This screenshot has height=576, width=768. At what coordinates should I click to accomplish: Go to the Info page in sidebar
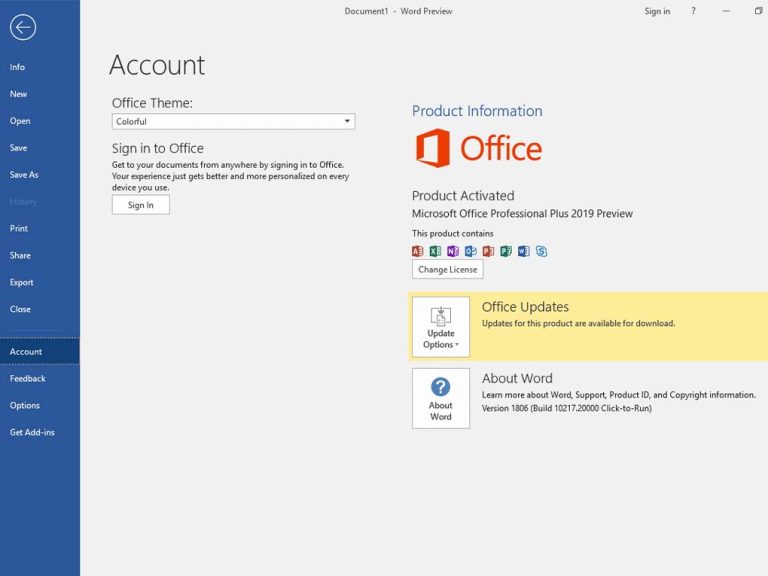click(18, 67)
